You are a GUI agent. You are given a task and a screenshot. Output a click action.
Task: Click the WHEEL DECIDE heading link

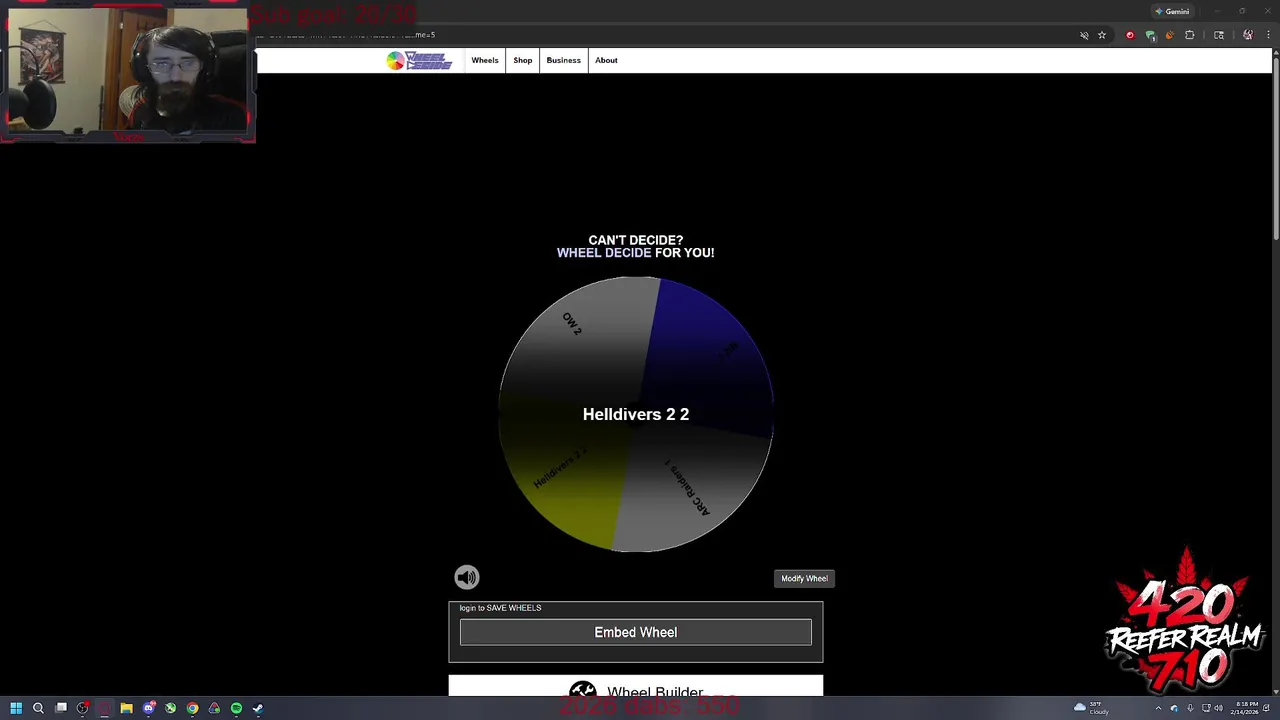604,253
